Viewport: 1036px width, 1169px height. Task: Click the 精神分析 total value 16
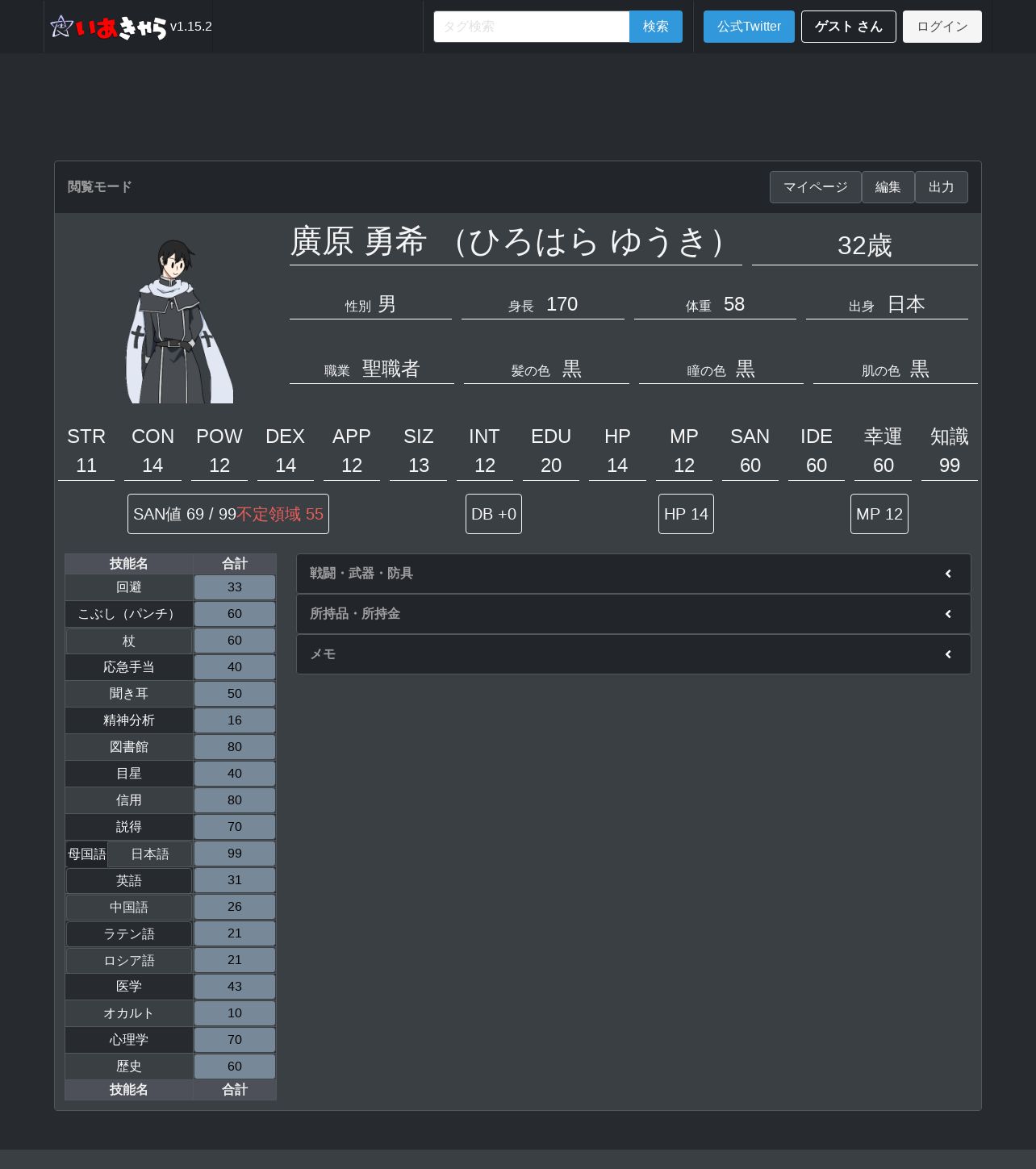[235, 720]
